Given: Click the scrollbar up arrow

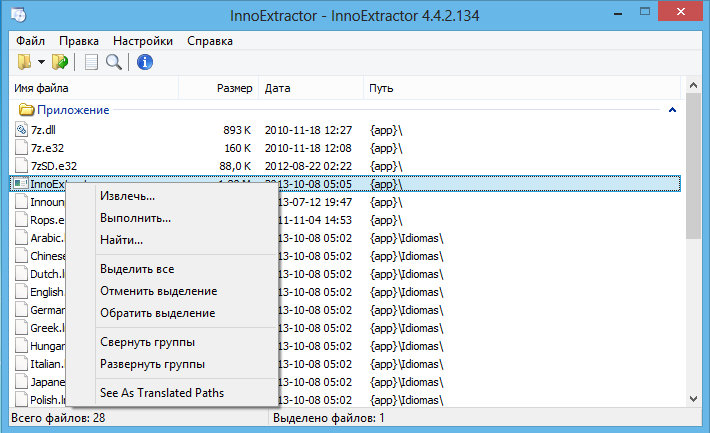Looking at the screenshot, I should pos(693,85).
